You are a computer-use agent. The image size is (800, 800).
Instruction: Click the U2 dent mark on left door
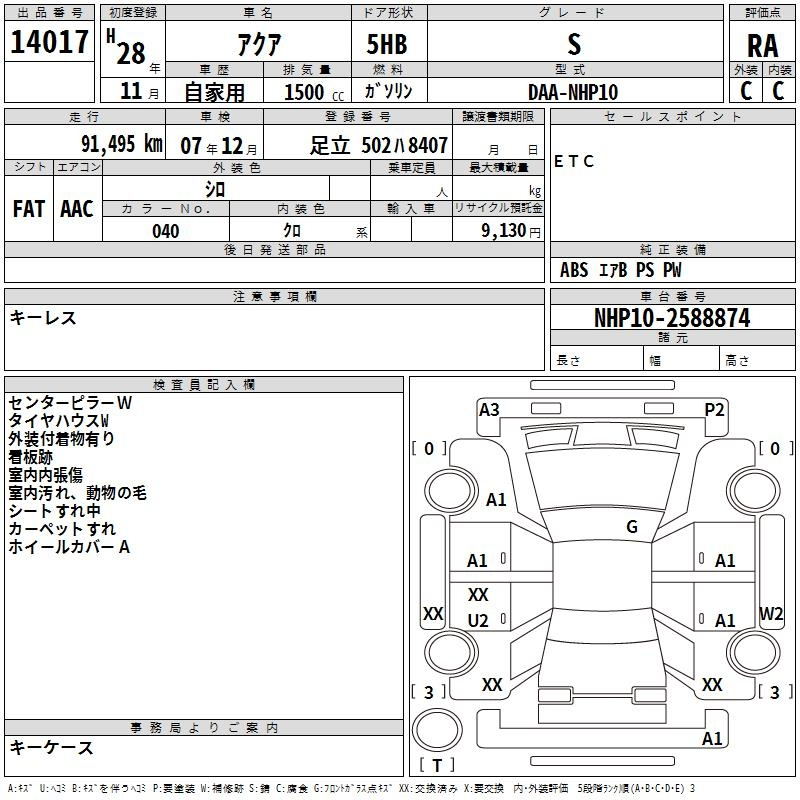[x=478, y=620]
